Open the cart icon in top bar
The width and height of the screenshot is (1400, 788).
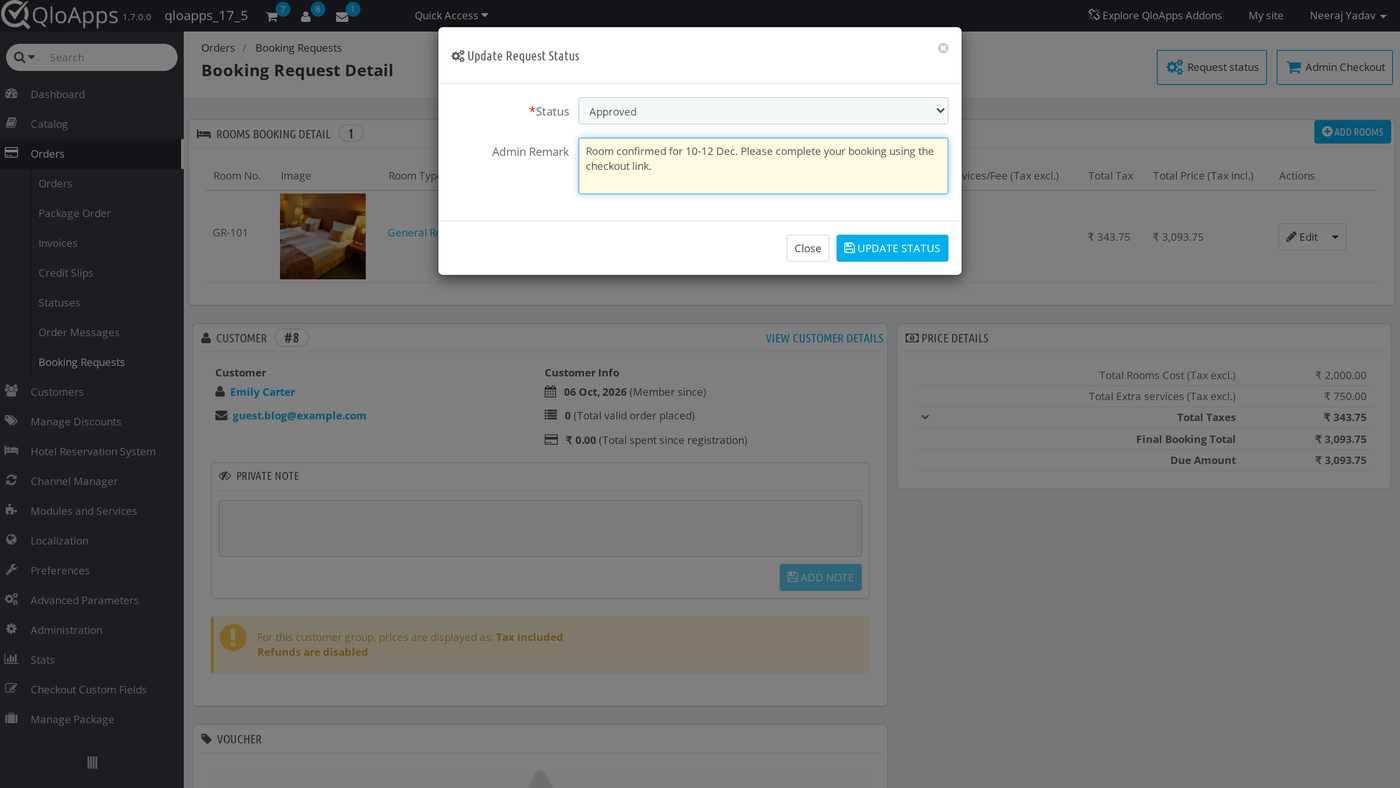(x=272, y=16)
